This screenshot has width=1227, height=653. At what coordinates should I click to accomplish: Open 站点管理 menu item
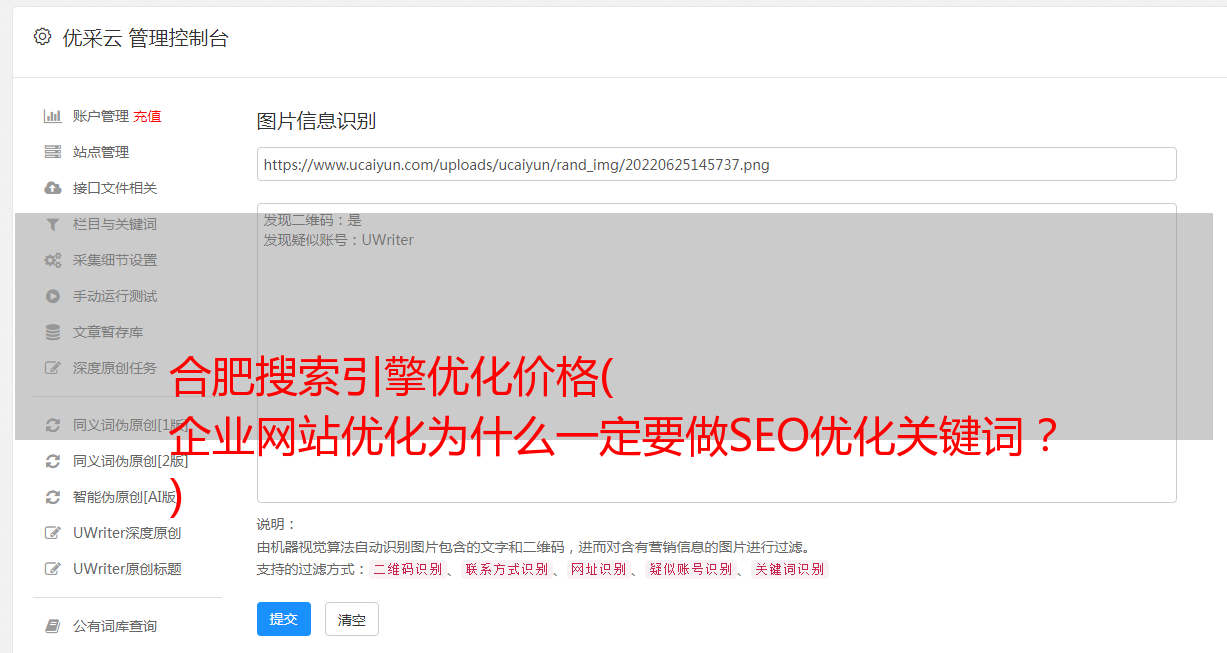[101, 152]
